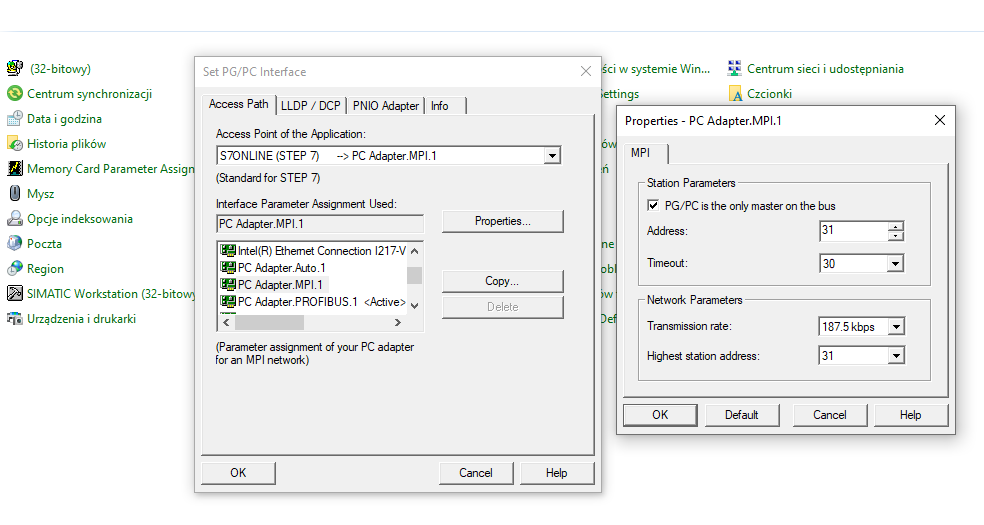Image resolution: width=984 pixels, height=525 pixels.
Task: Increase the Address value with up arrow
Action: click(896, 226)
